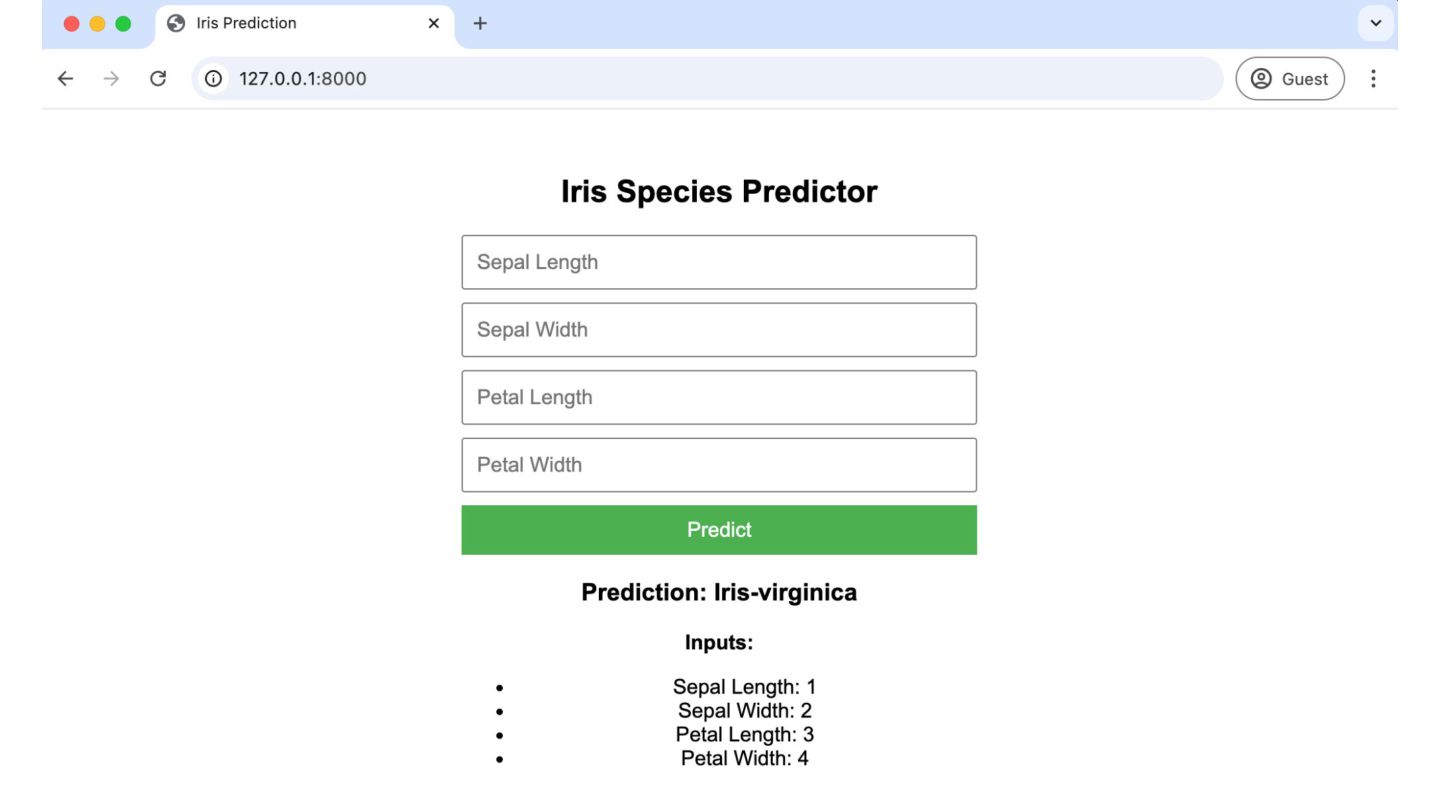
Task: Minimize the window with yellow button
Action: coord(97,24)
